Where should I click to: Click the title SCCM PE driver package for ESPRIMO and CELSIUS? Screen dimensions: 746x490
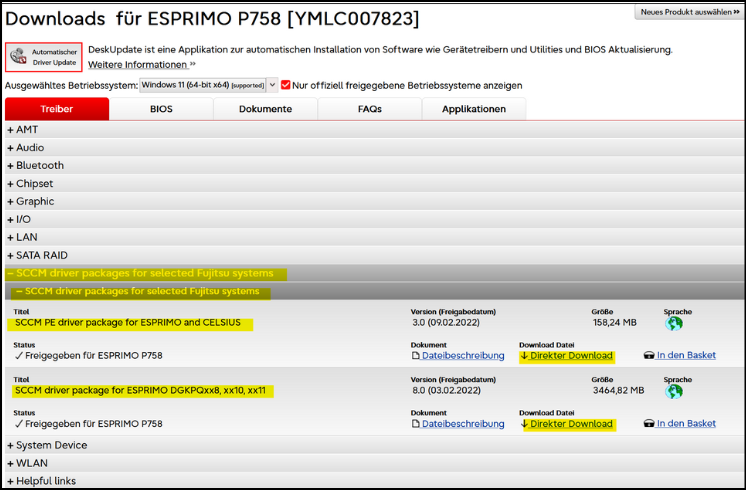128,323
